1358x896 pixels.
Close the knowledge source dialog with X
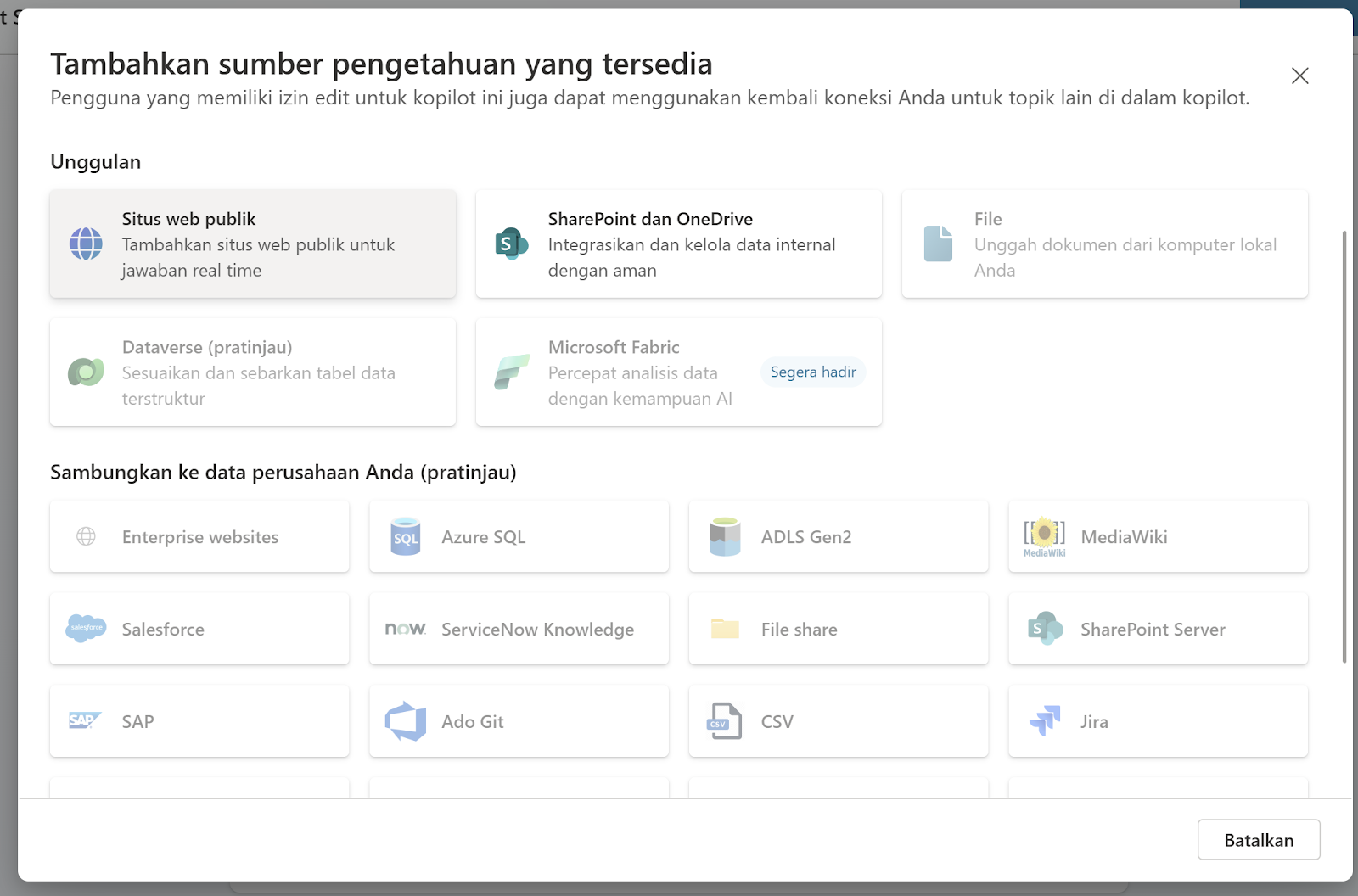pos(1299,76)
